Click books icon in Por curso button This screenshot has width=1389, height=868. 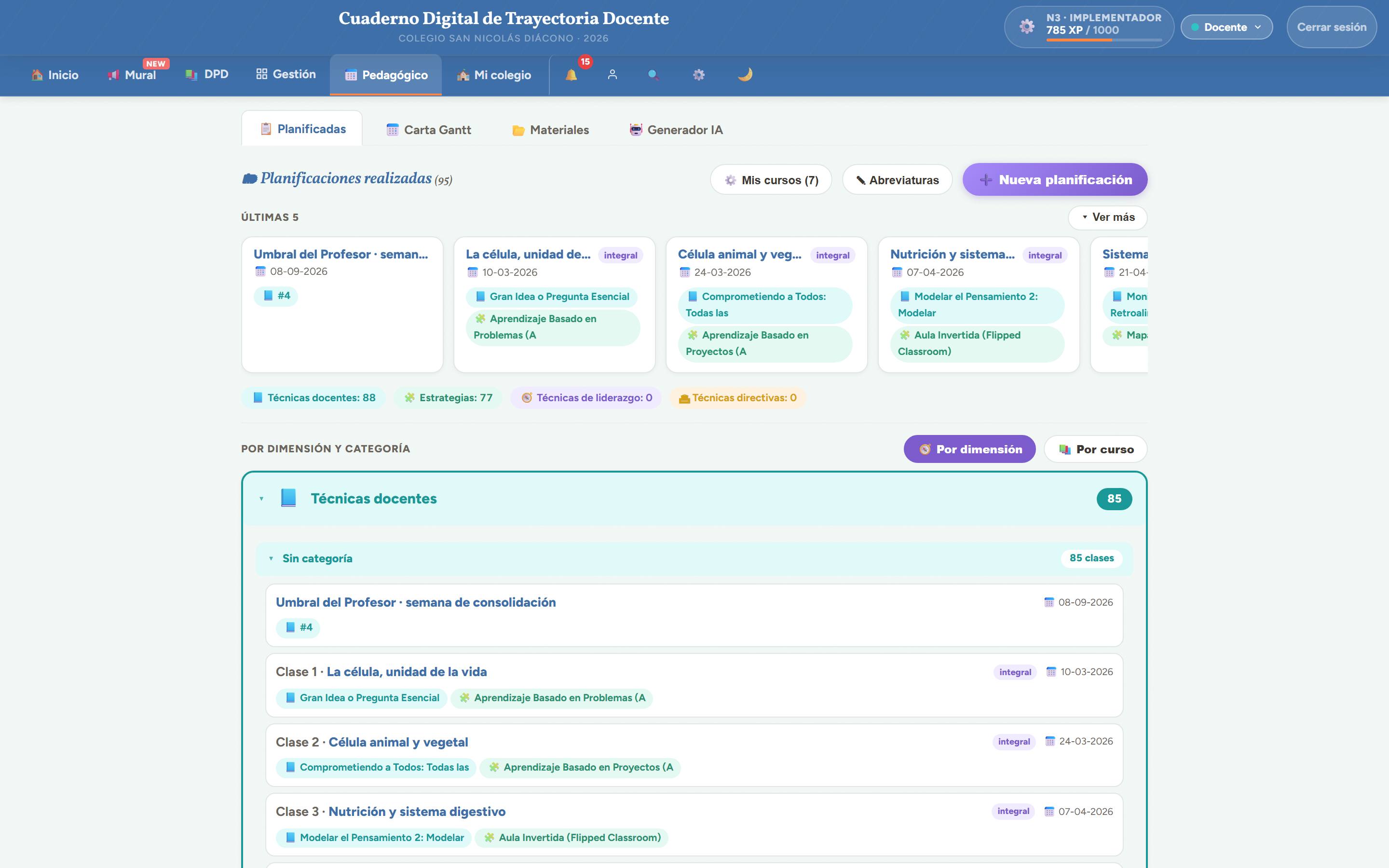coord(1065,449)
